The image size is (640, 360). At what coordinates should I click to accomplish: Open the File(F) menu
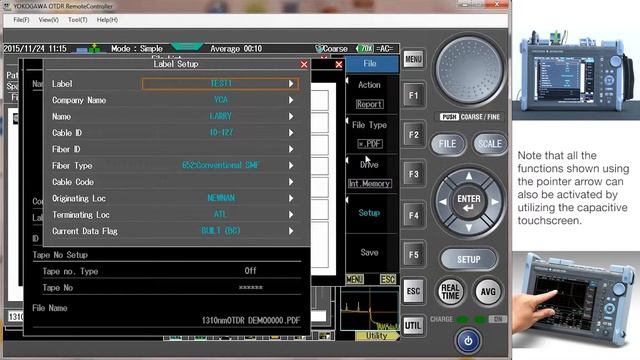(21, 20)
